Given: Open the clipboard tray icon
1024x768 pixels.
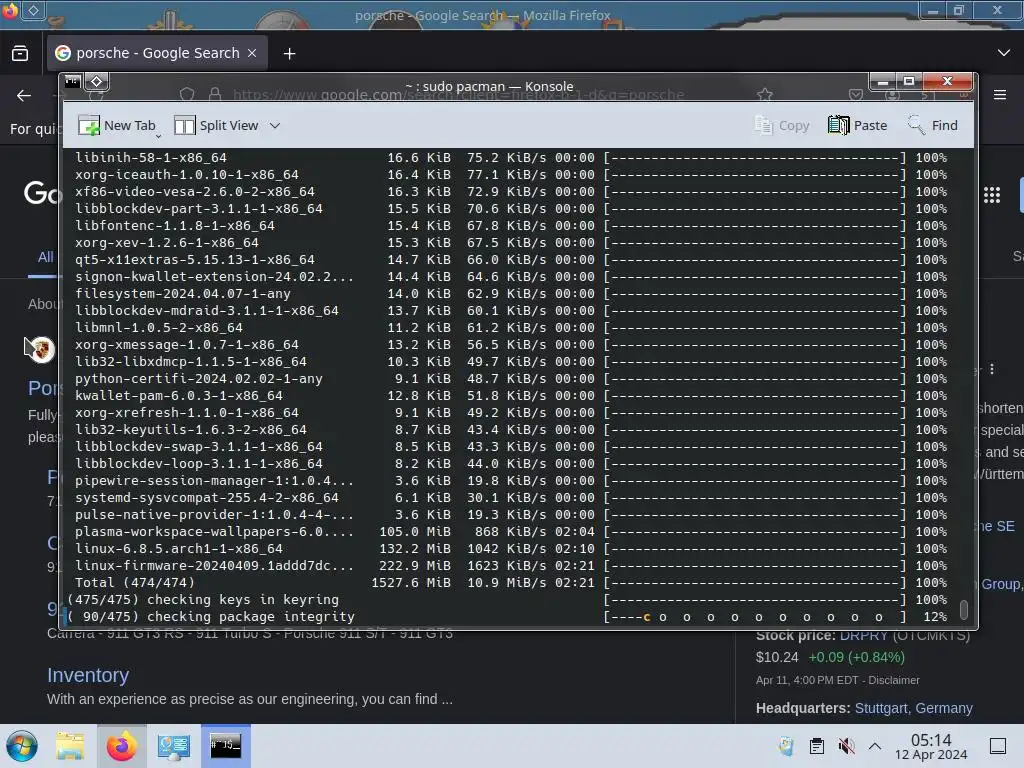Looking at the screenshot, I should [817, 746].
